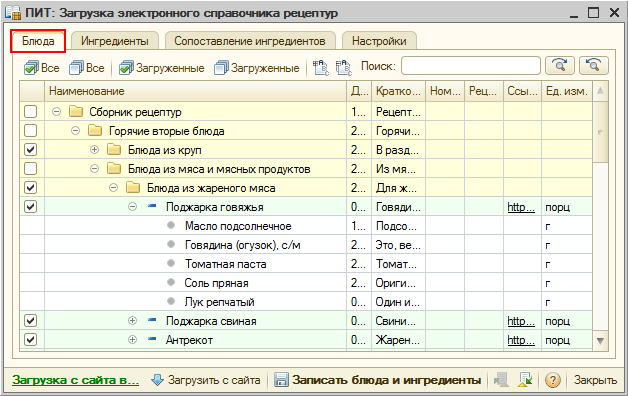Toggle checkbox for Горячие вторые блюда
The width and height of the screenshot is (628, 396).
click(30, 131)
